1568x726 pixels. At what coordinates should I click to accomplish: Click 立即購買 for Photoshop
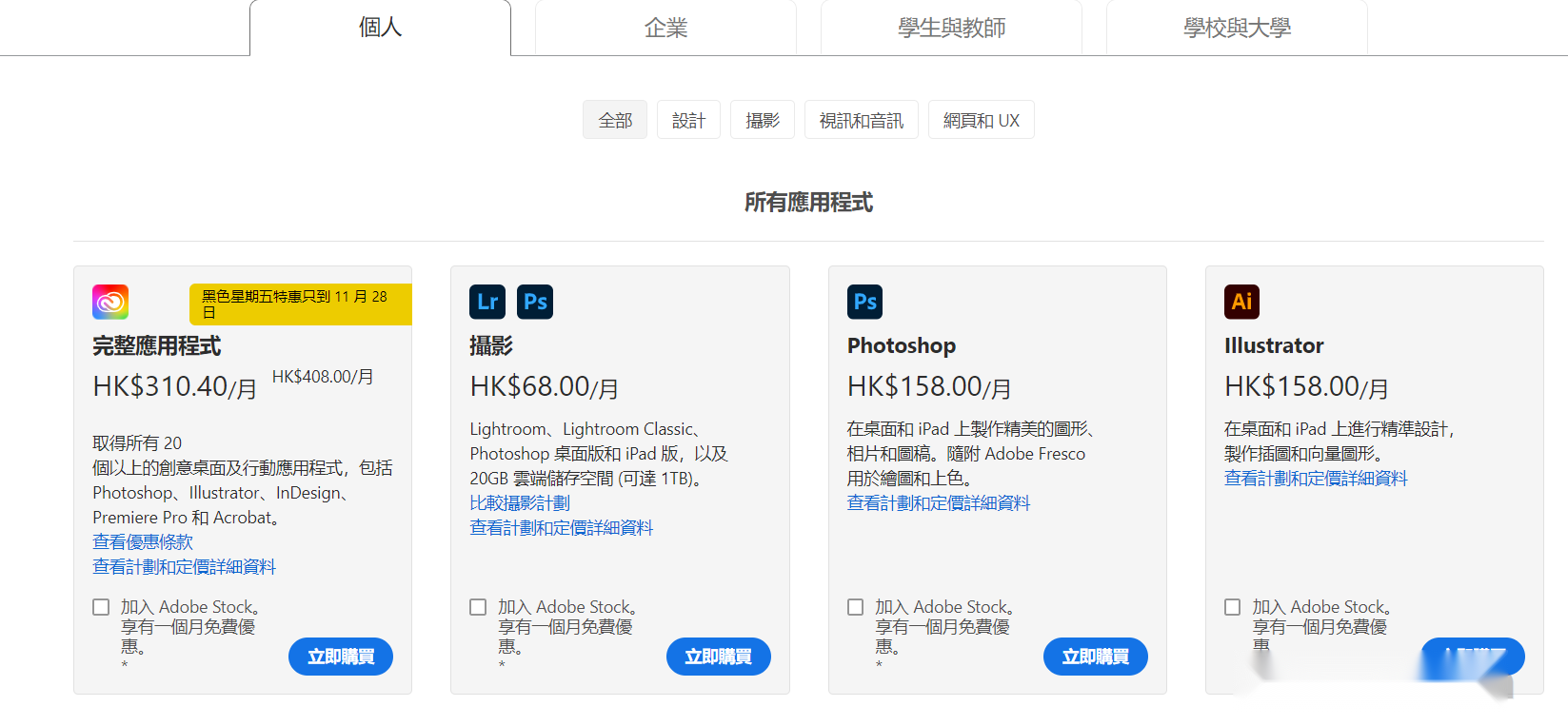(x=1096, y=657)
